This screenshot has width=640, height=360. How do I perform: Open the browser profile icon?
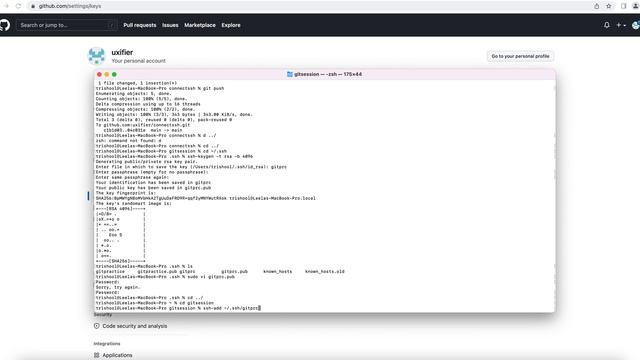(x=636, y=6)
